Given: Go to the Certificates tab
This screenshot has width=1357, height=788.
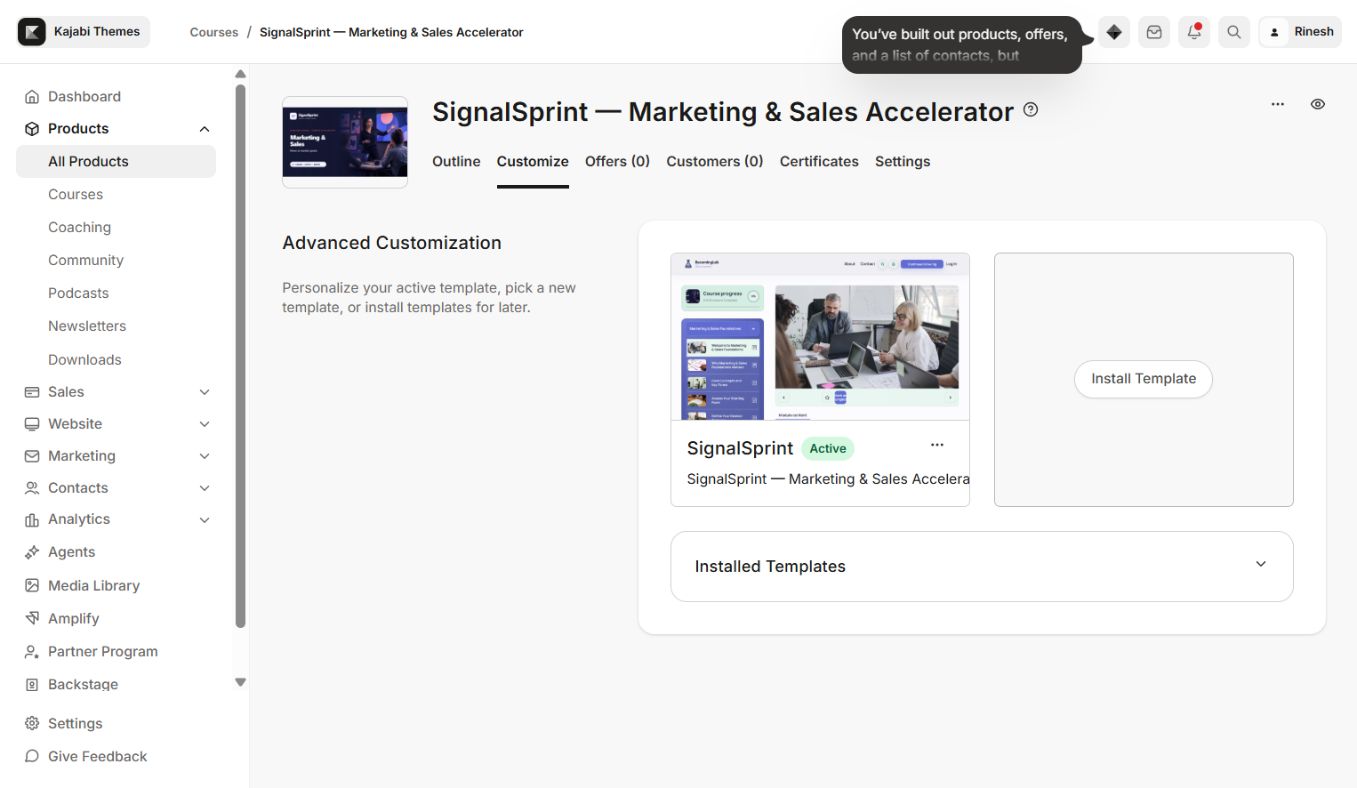Looking at the screenshot, I should tap(819, 161).
